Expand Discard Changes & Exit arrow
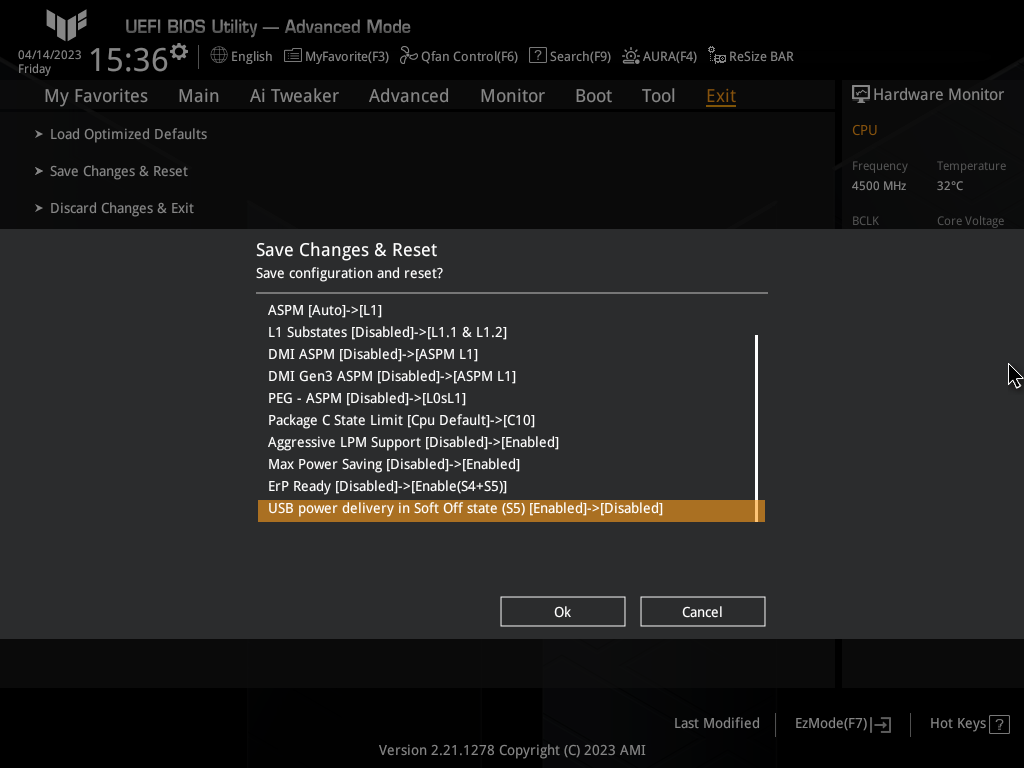 click(39, 208)
